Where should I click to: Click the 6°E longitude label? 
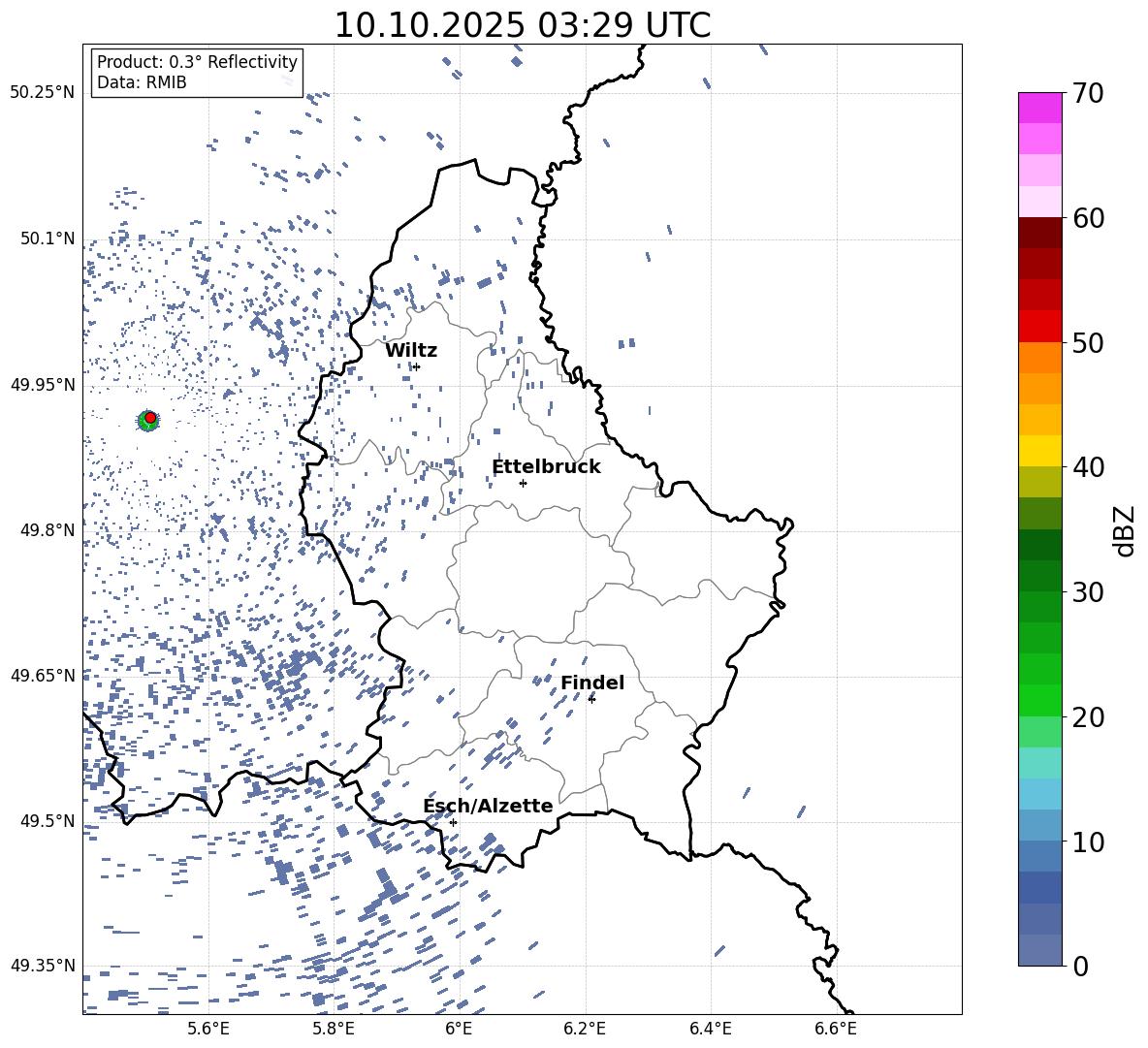459,1029
